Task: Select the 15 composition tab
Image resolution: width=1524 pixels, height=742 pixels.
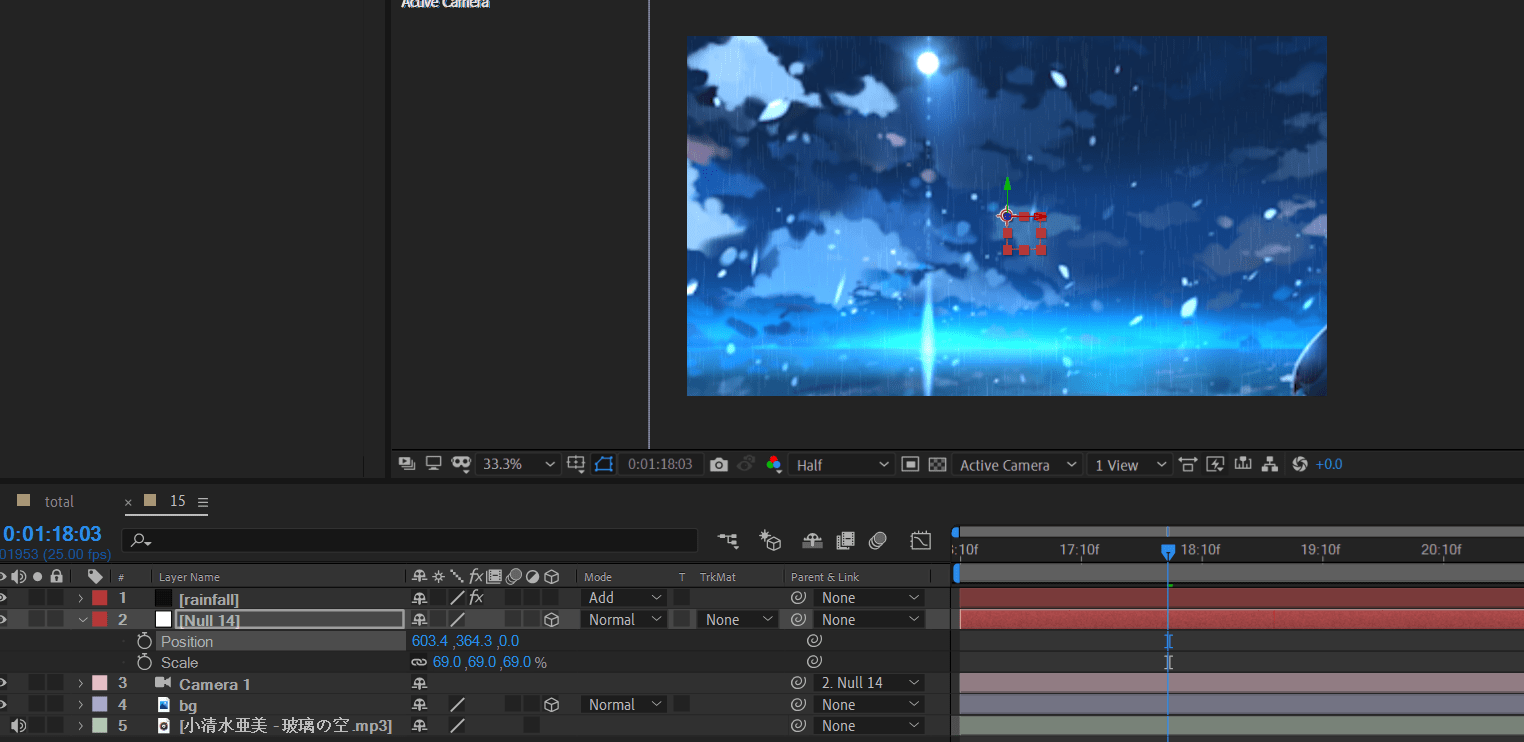Action: tap(177, 501)
